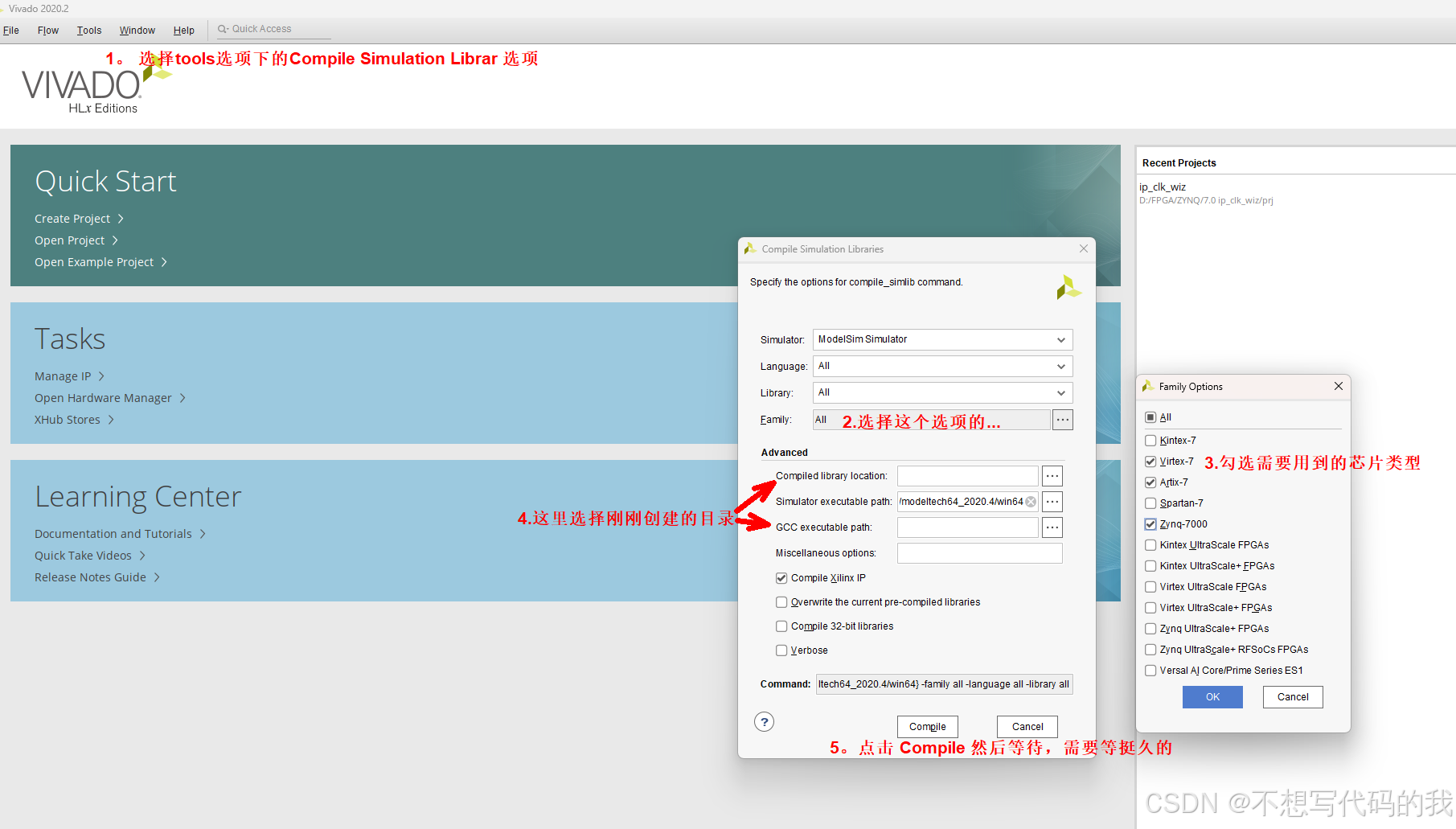The width and height of the screenshot is (1456, 829).
Task: Enable Verbose checkbox
Action: click(x=781, y=650)
